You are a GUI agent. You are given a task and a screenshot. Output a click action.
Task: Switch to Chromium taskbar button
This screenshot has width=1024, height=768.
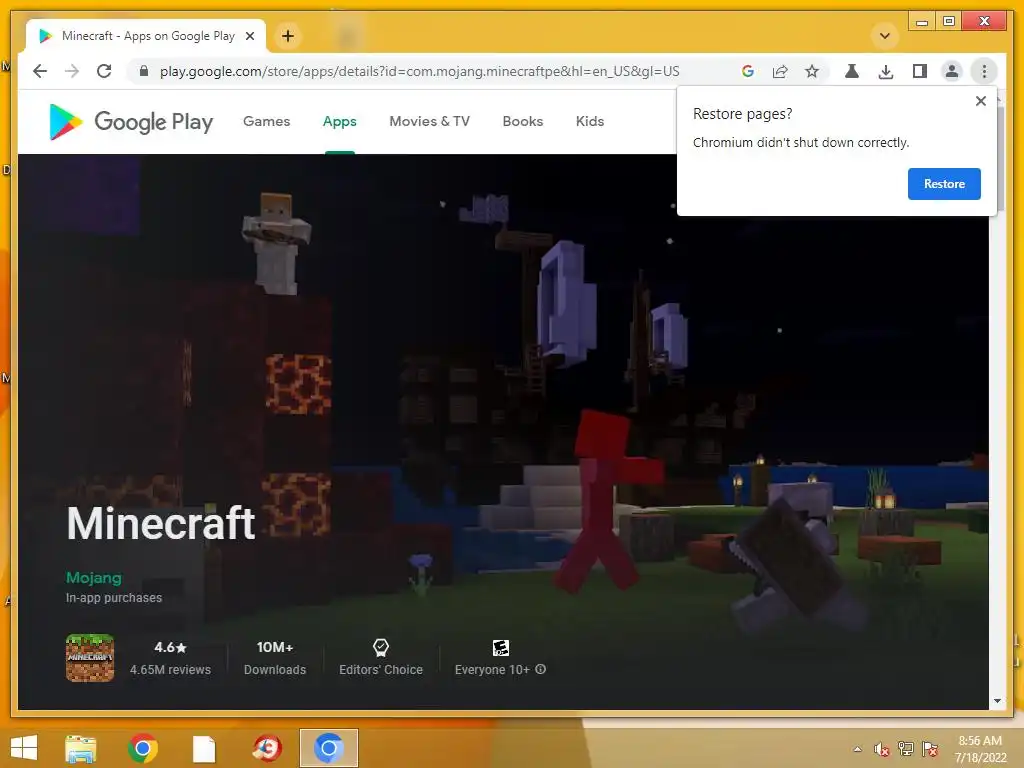[x=328, y=748]
